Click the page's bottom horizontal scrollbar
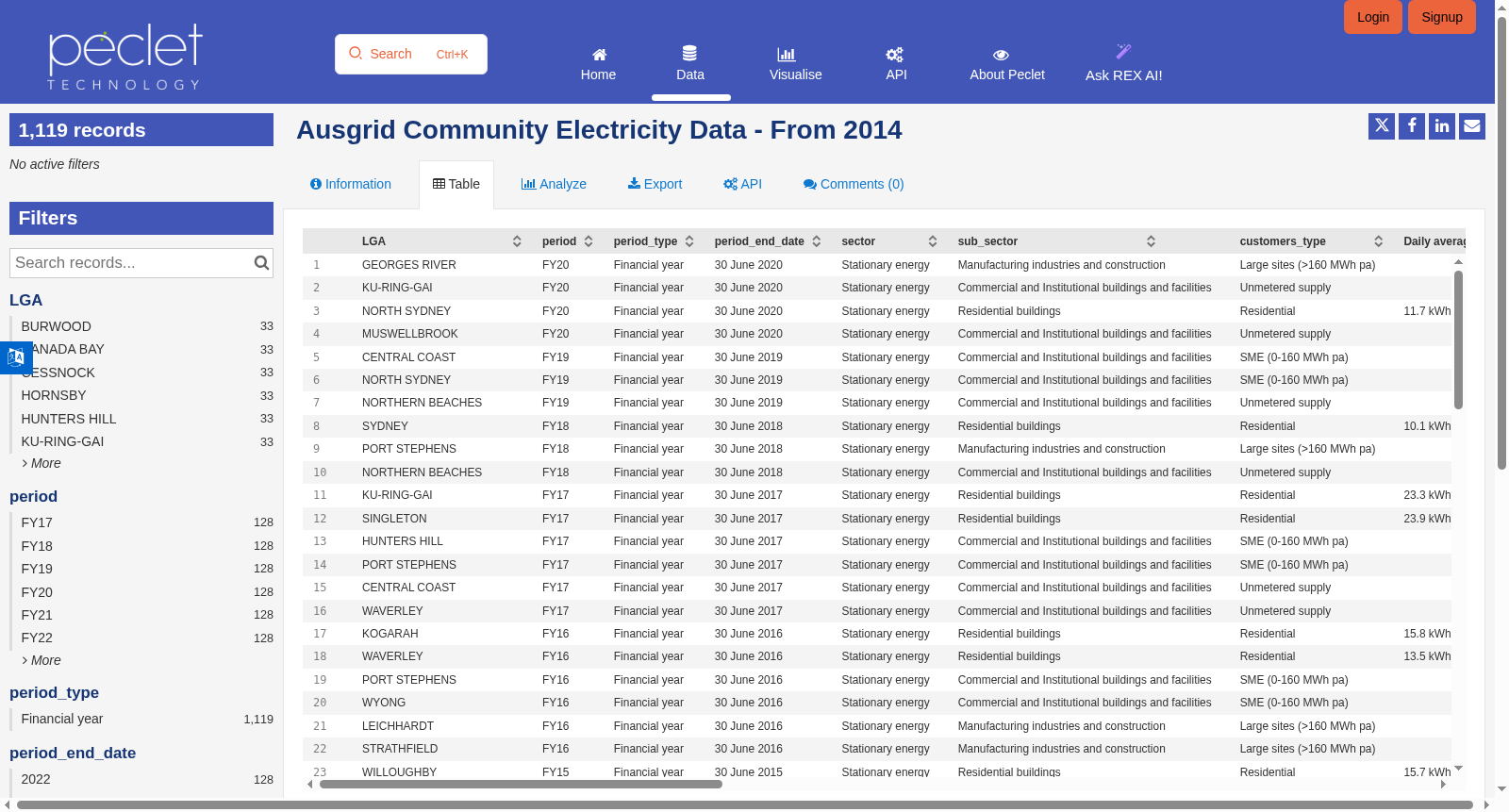This screenshot has width=1509, height=812. (745, 804)
